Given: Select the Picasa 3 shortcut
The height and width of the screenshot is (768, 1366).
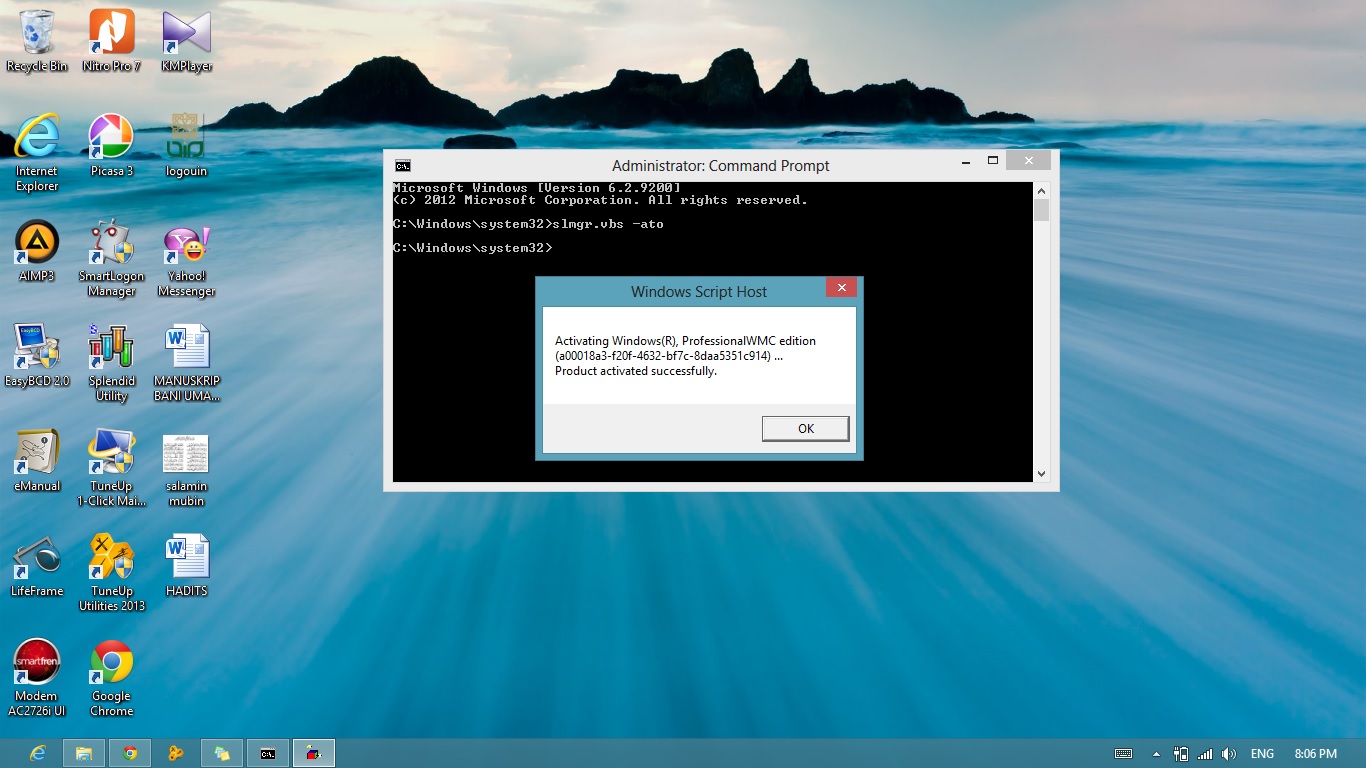Looking at the screenshot, I should pos(111,145).
